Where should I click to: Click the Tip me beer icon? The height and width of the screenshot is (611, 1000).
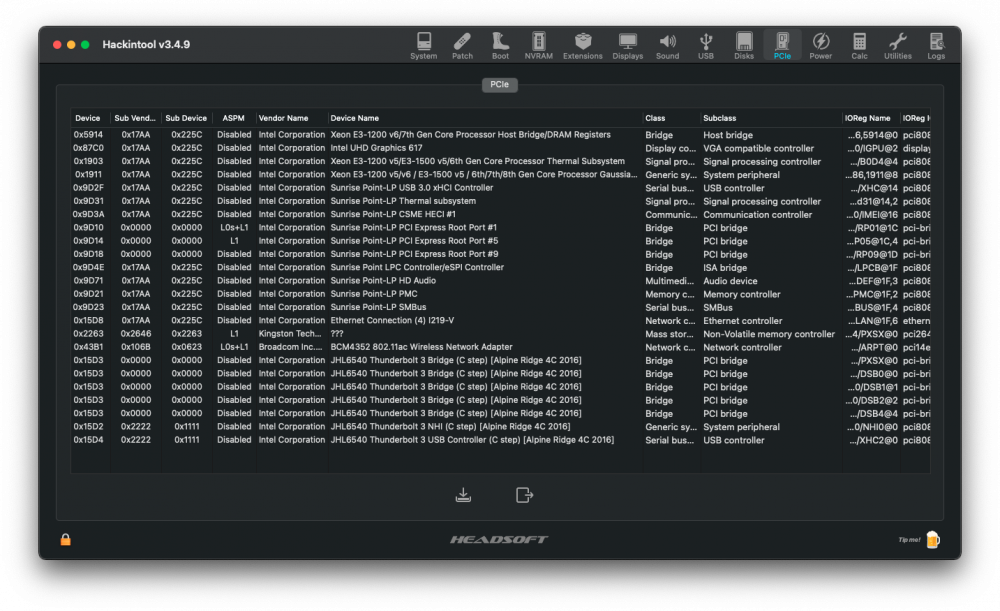[932, 540]
